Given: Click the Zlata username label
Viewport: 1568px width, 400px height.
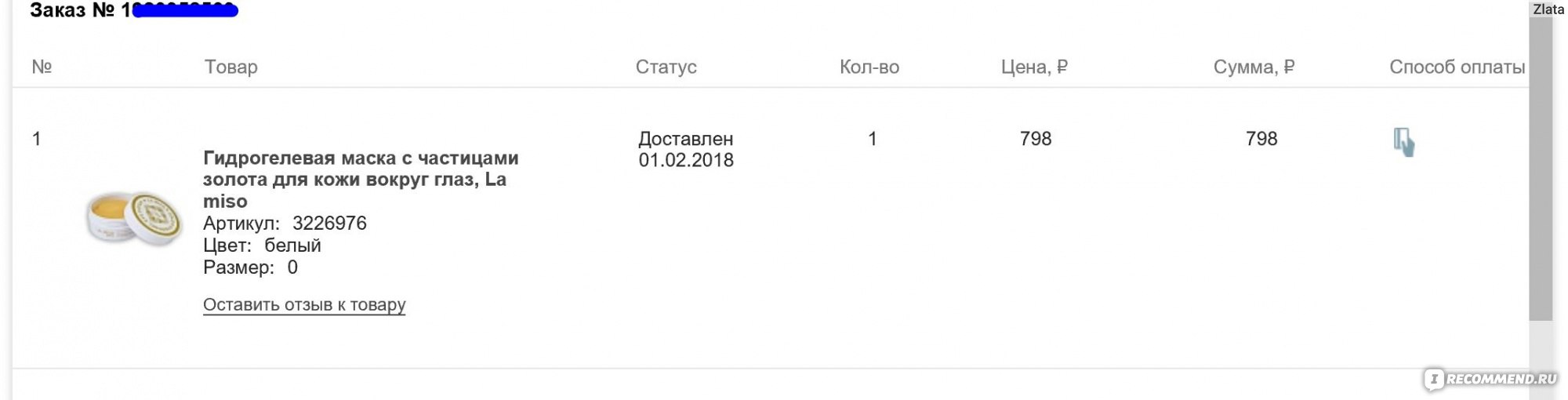Looking at the screenshot, I should click(1548, 9).
